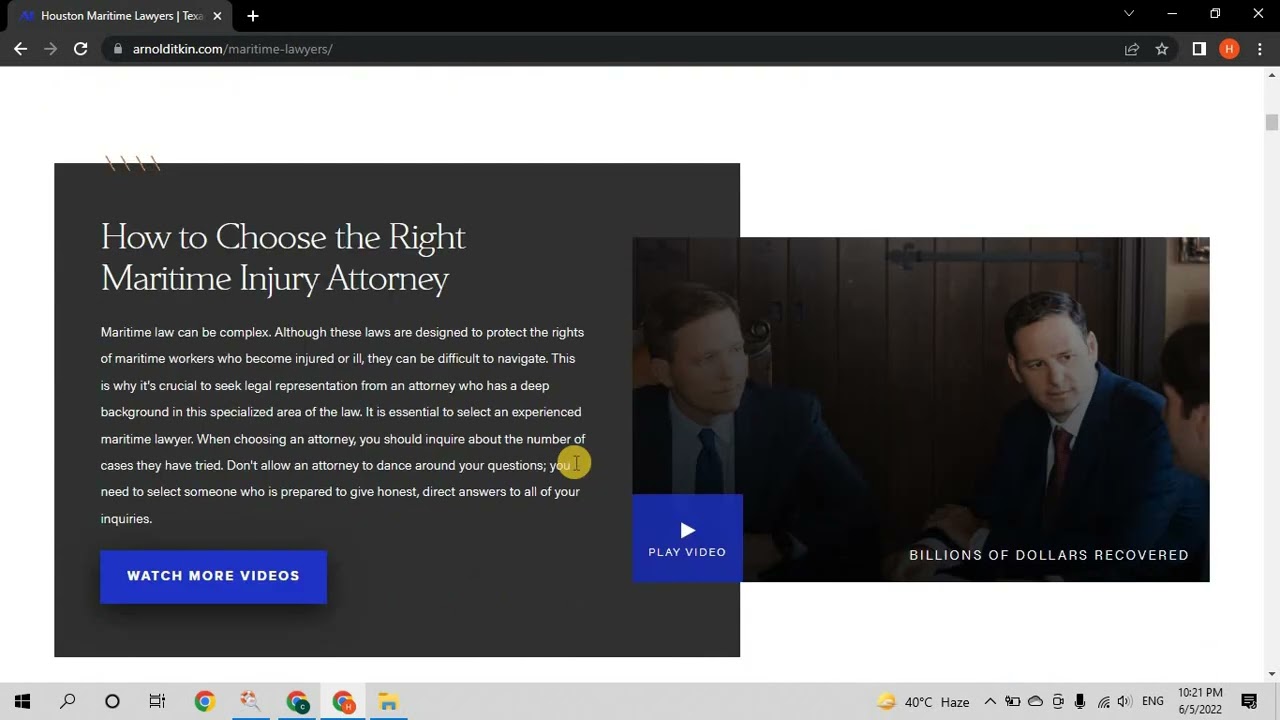Open Chrome with green C profile badge

click(x=297, y=702)
